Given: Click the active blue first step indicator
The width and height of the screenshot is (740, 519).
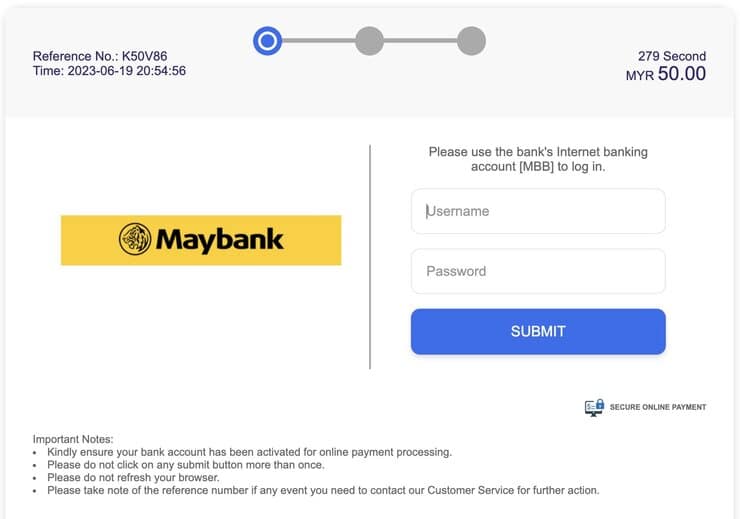Looking at the screenshot, I should pyautogui.click(x=268, y=41).
